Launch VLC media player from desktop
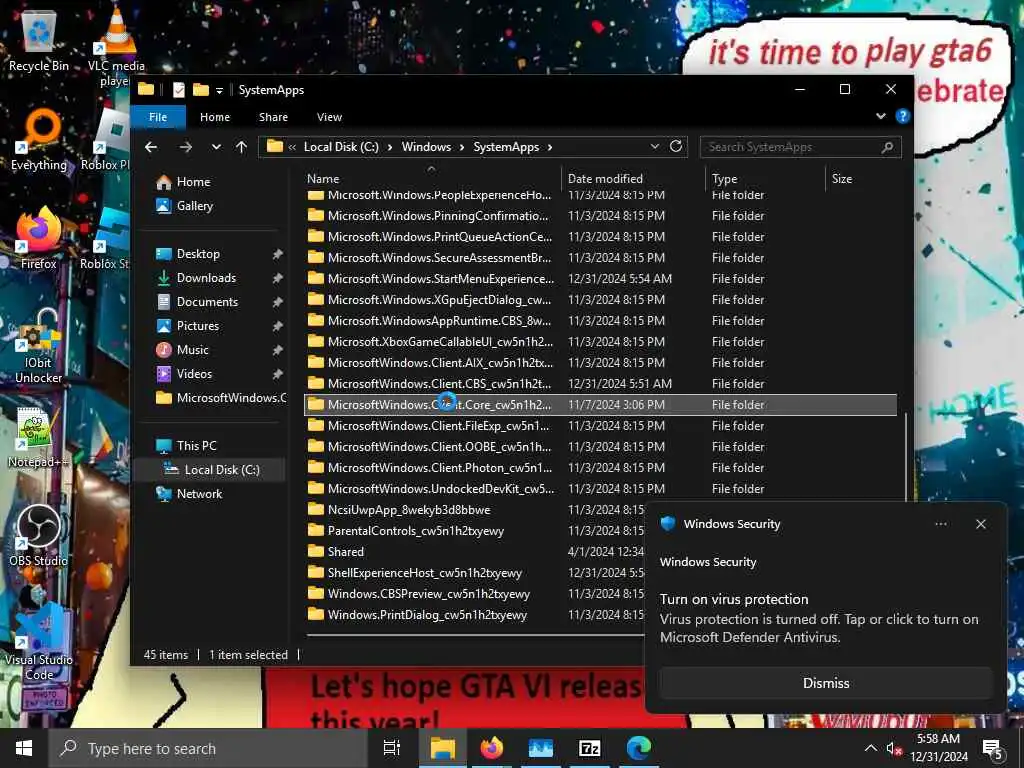1024x768 pixels. [x=116, y=46]
